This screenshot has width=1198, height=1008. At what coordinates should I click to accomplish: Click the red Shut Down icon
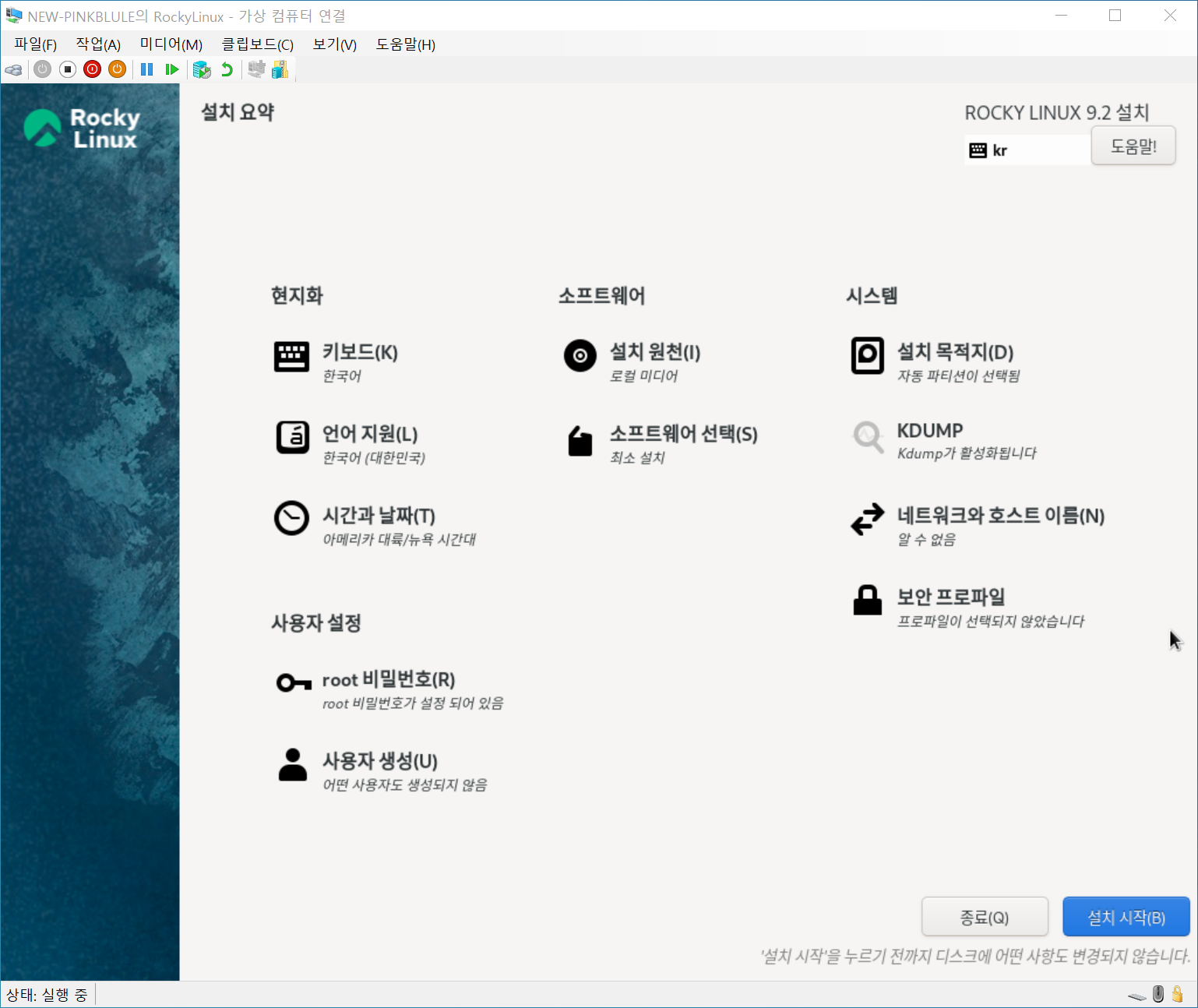pos(92,69)
